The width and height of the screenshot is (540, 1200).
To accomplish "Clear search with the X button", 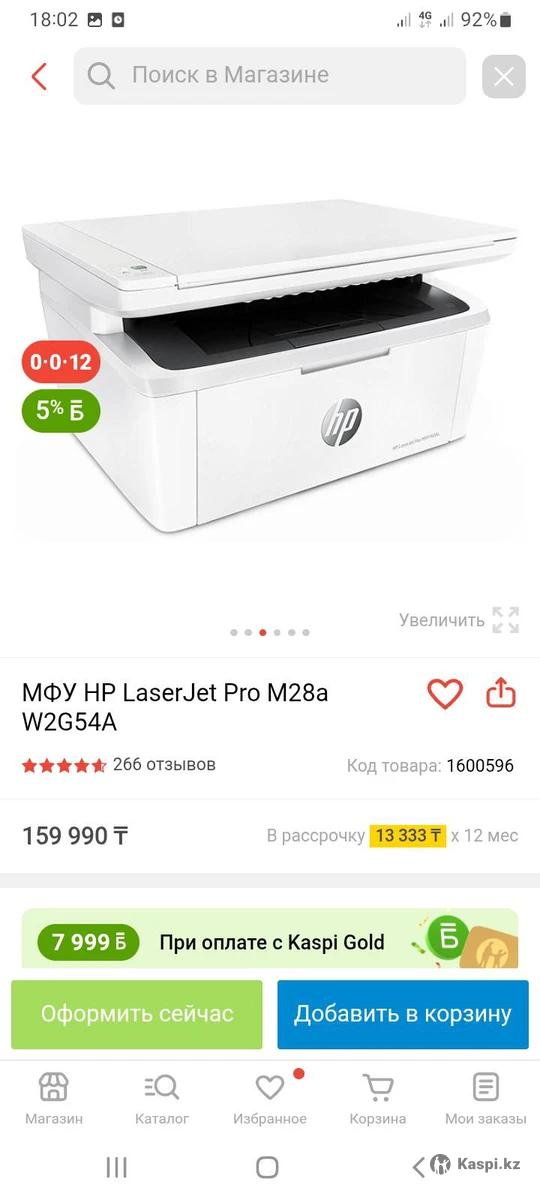I will pos(504,76).
